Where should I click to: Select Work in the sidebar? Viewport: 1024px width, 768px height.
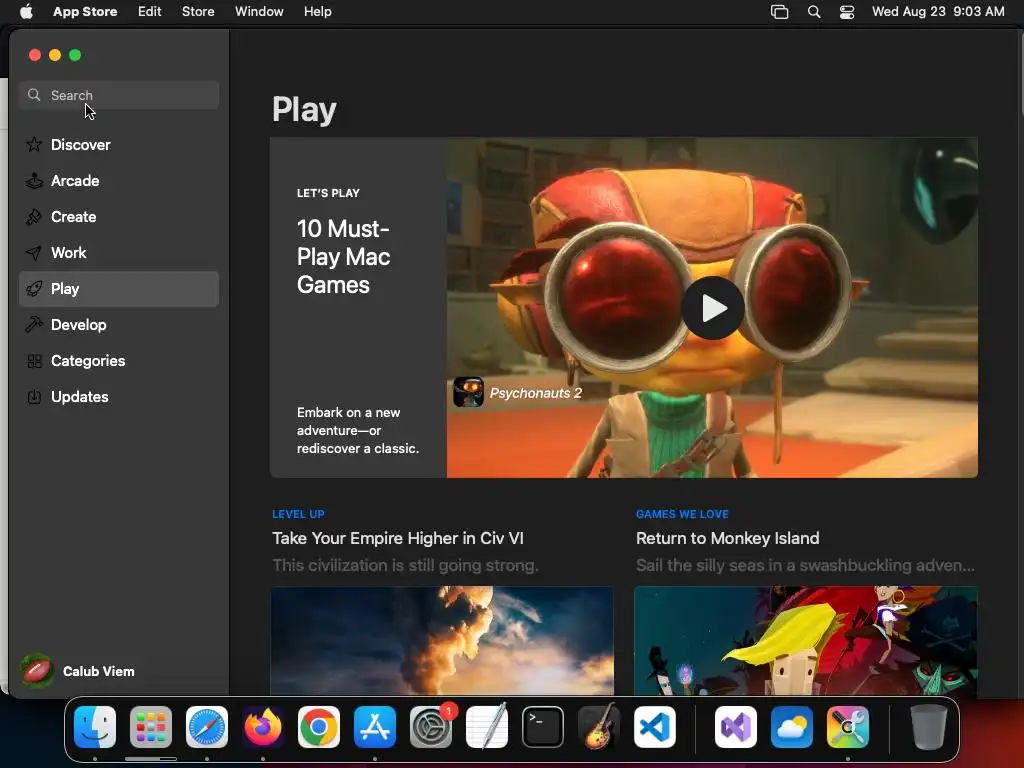point(119,252)
